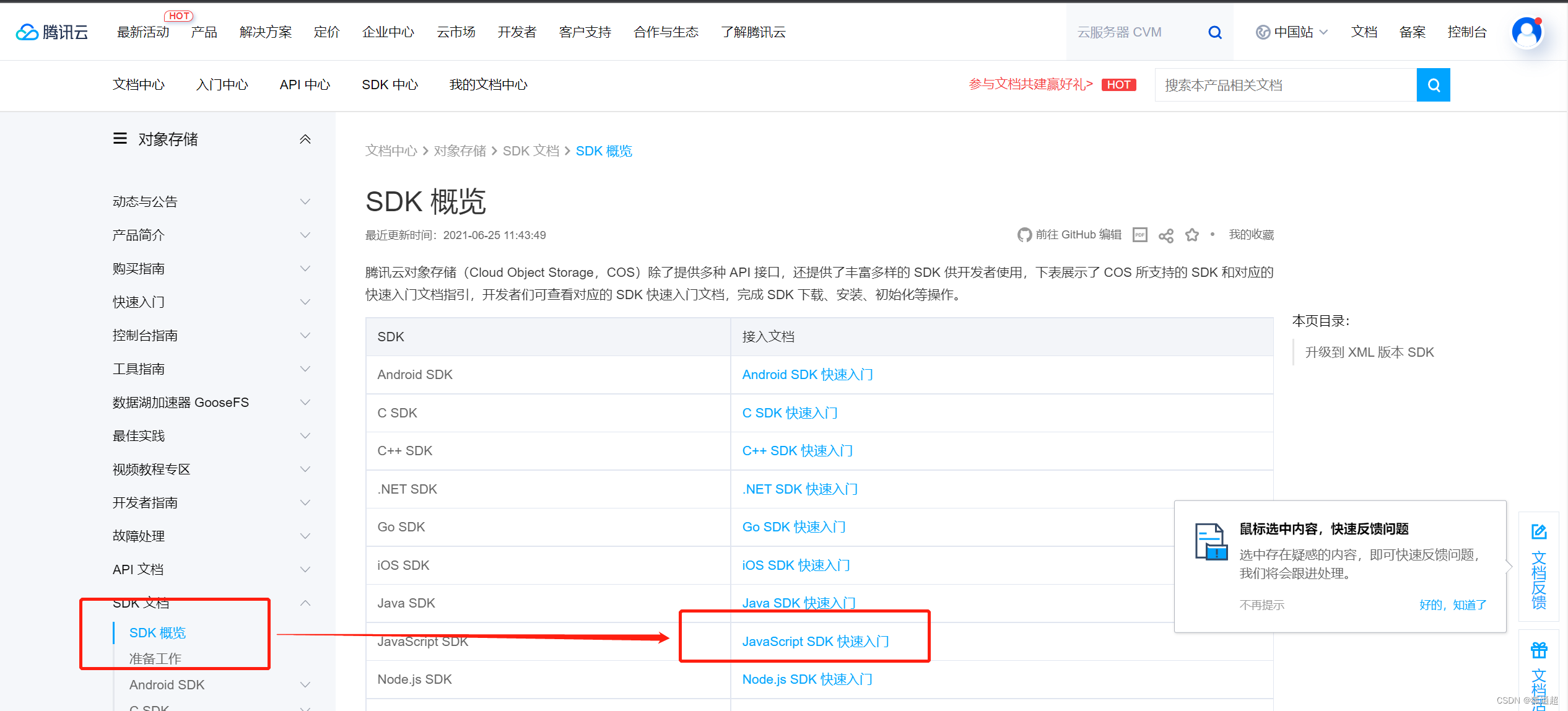Screen dimensions: 1568x711
Task: Focus the 搜索本产品相关文档 search field
Action: (1286, 85)
